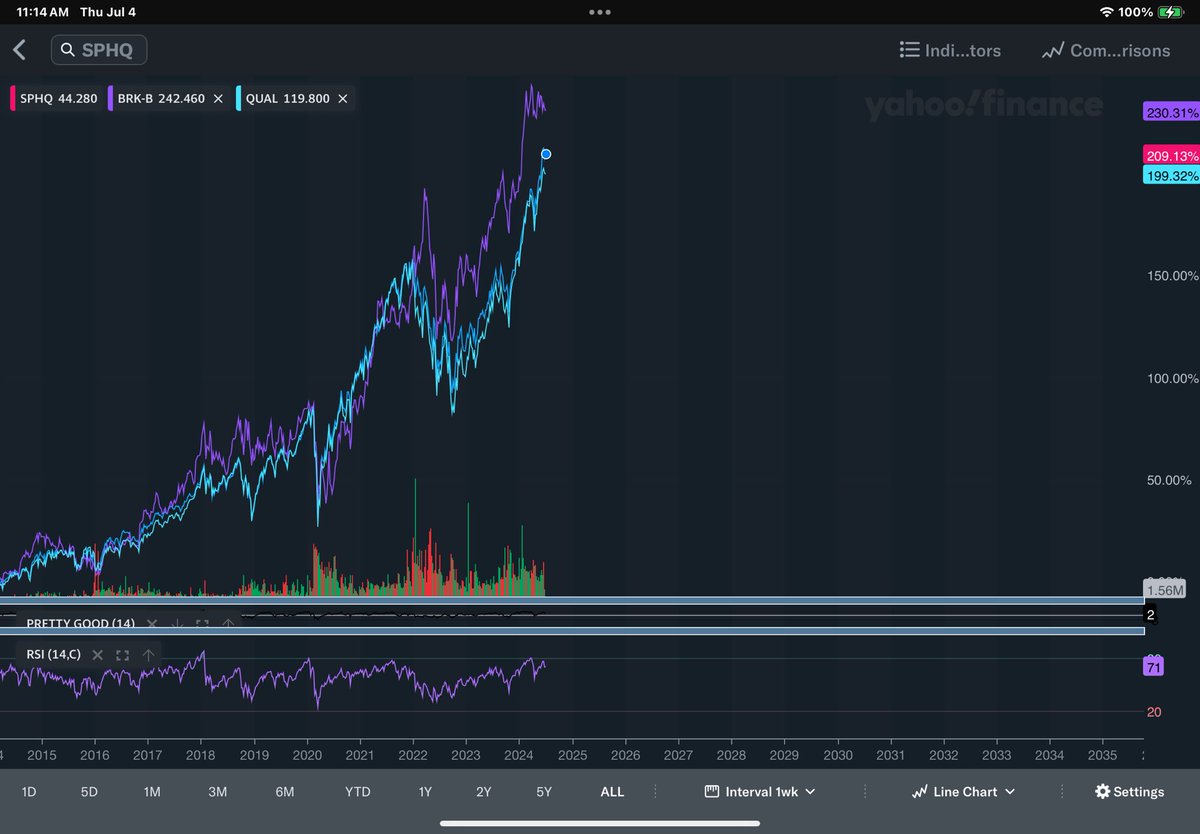Select the 2Y time range
The height and width of the screenshot is (834, 1200).
[x=484, y=791]
